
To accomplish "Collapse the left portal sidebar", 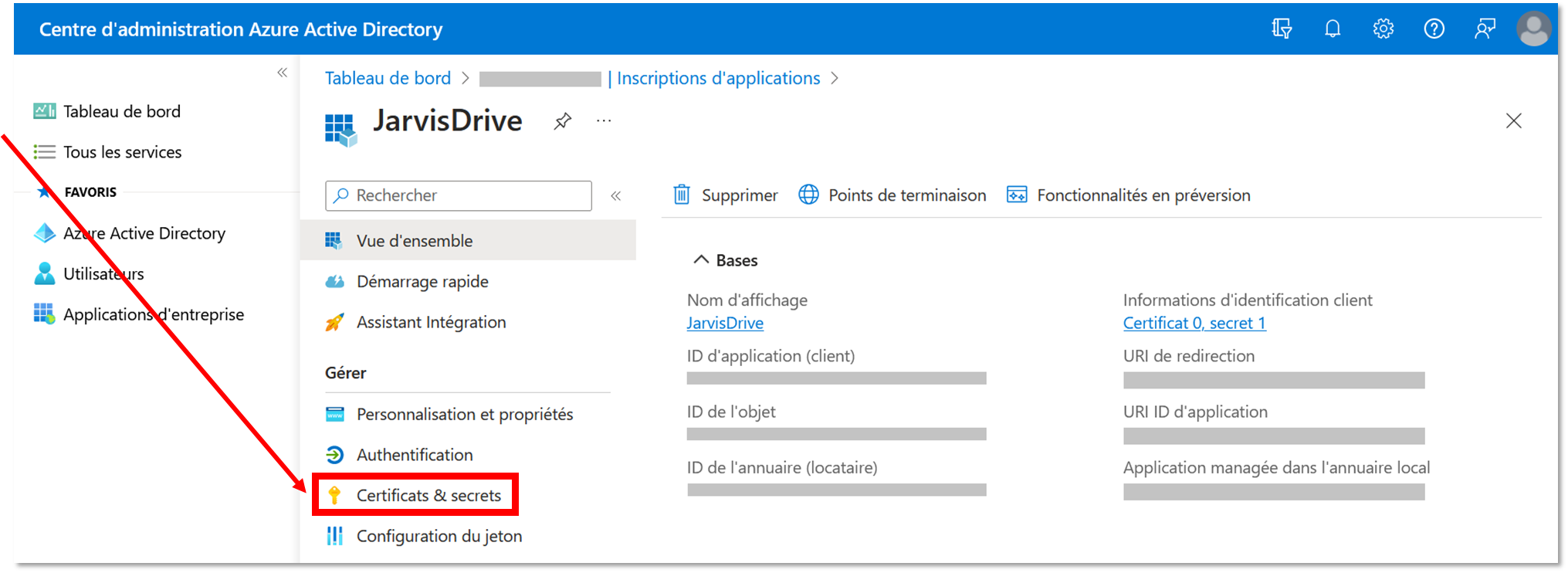I will coord(283,73).
